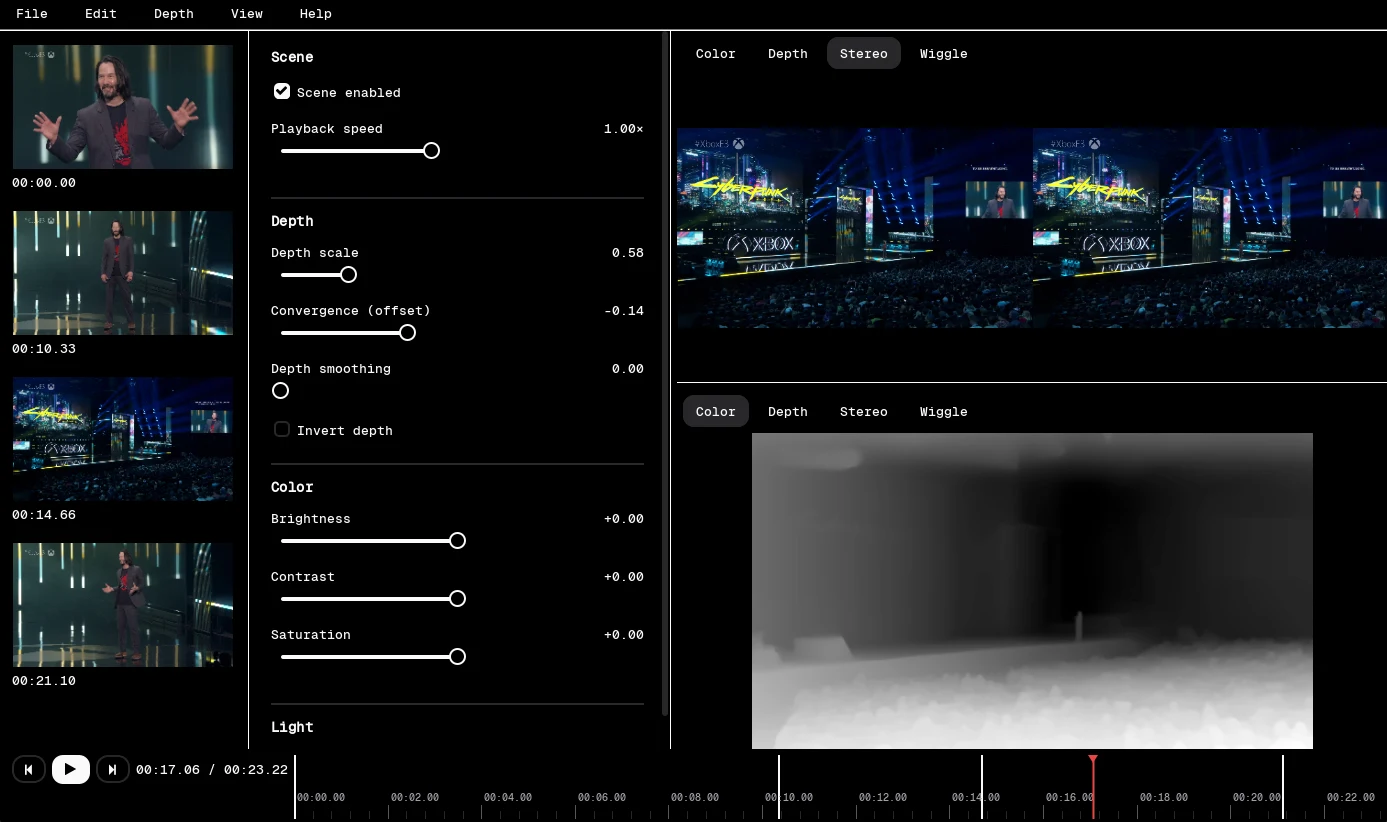1387x822 pixels.
Task: Switch the bottom viewer to Depth tab
Action: (788, 411)
